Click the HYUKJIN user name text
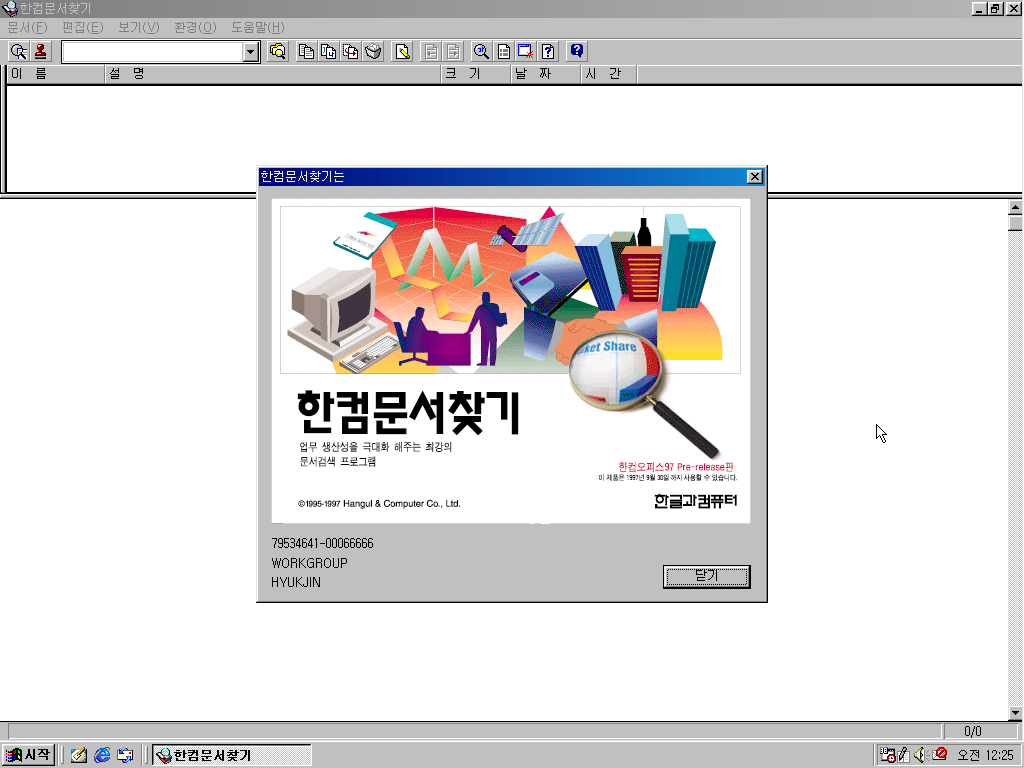Image resolution: width=1024 pixels, height=768 pixels. click(296, 582)
